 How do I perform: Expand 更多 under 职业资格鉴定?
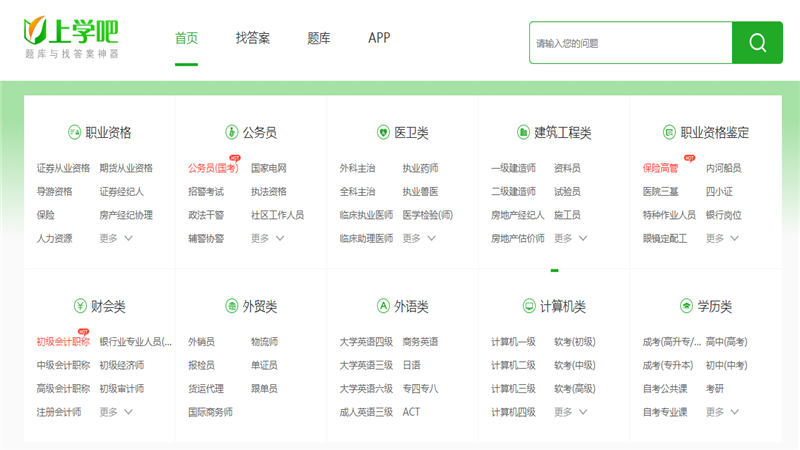click(722, 238)
